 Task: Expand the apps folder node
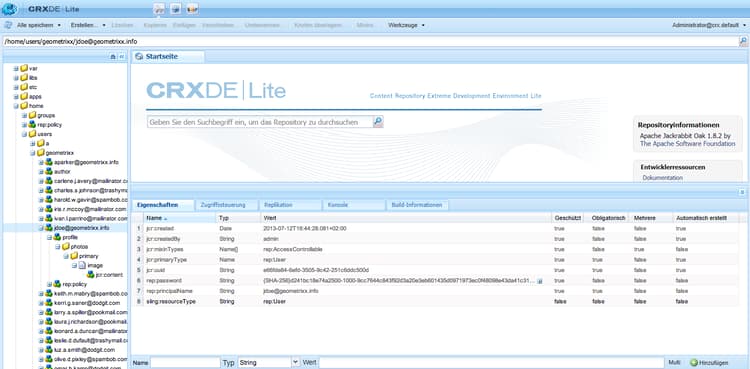tap(16, 97)
